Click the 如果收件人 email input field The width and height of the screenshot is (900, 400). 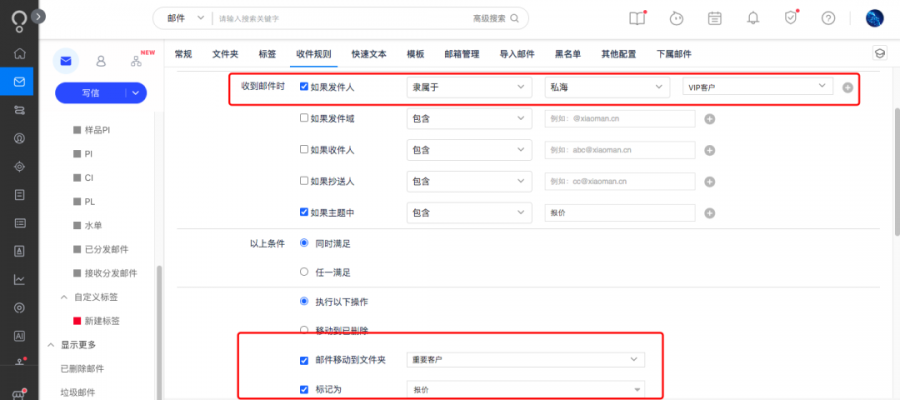pyautogui.click(x=619, y=150)
